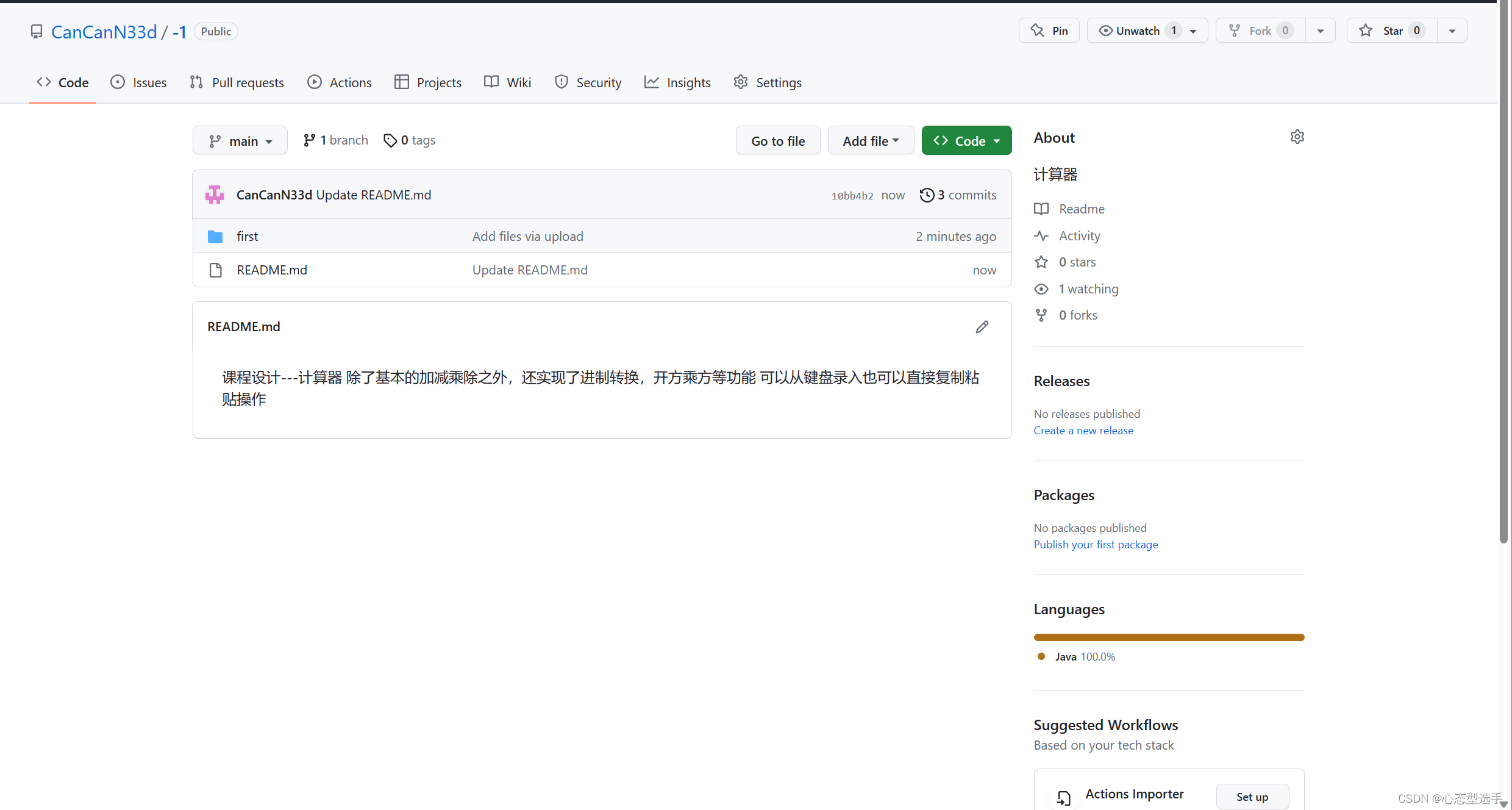Open the commit history icon showing 3 commits

(x=927, y=195)
